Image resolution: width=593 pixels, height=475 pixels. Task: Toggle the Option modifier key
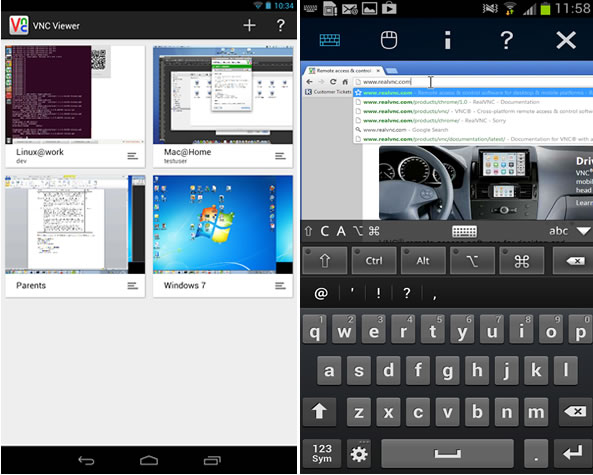coord(472,261)
